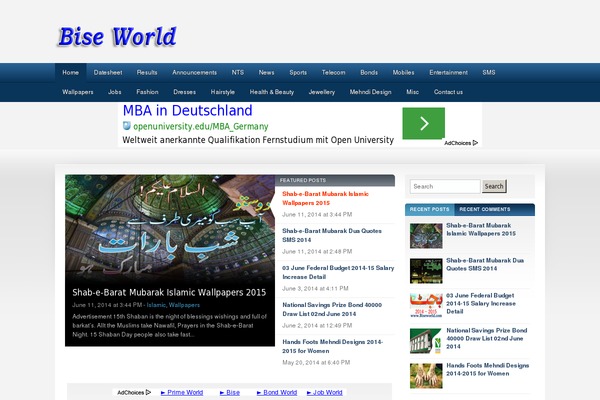Click the National Savings Prize Bond thumbnail
The width and height of the screenshot is (600, 400).
click(x=426, y=341)
